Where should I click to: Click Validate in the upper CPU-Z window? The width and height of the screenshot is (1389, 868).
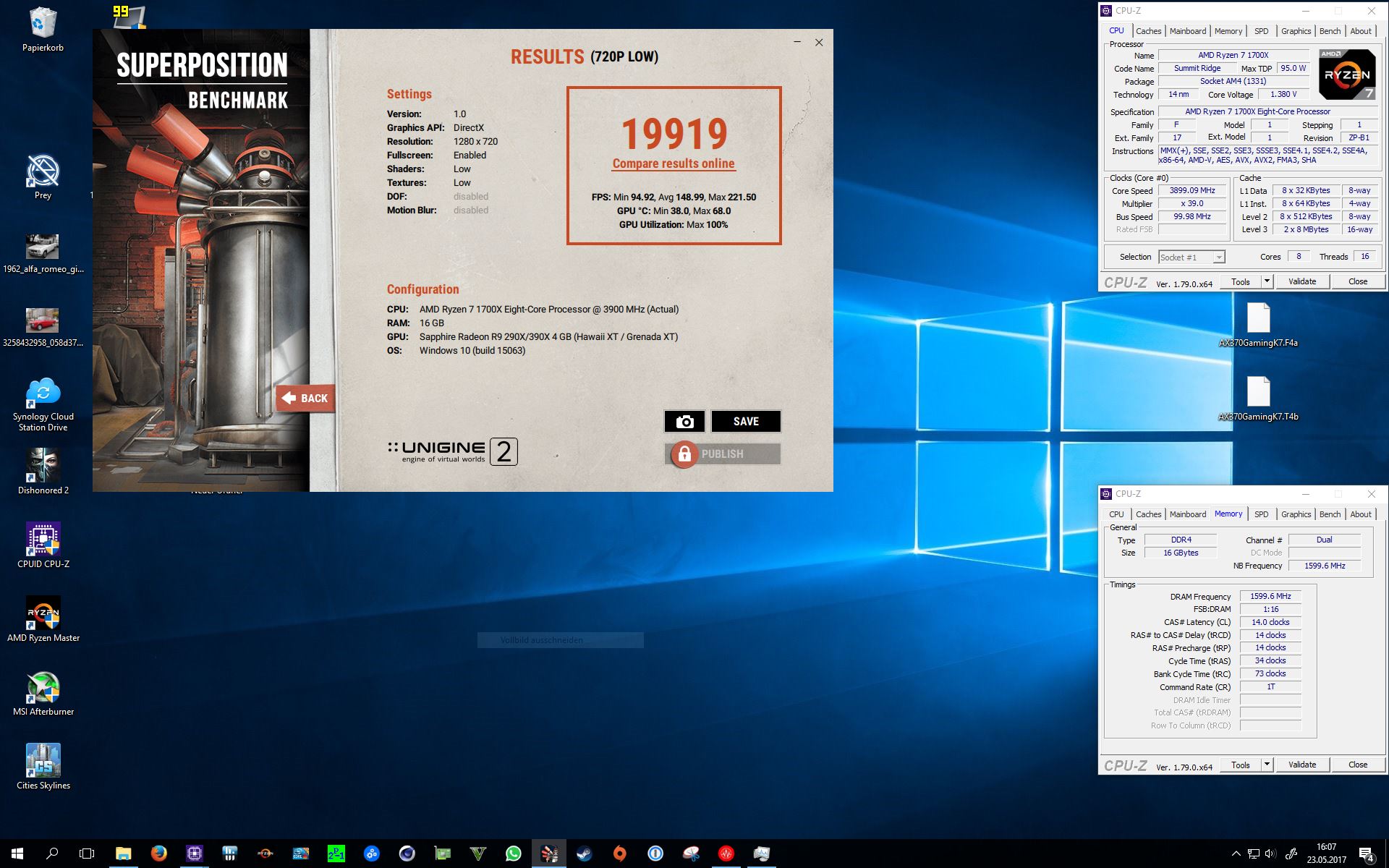coord(1301,281)
